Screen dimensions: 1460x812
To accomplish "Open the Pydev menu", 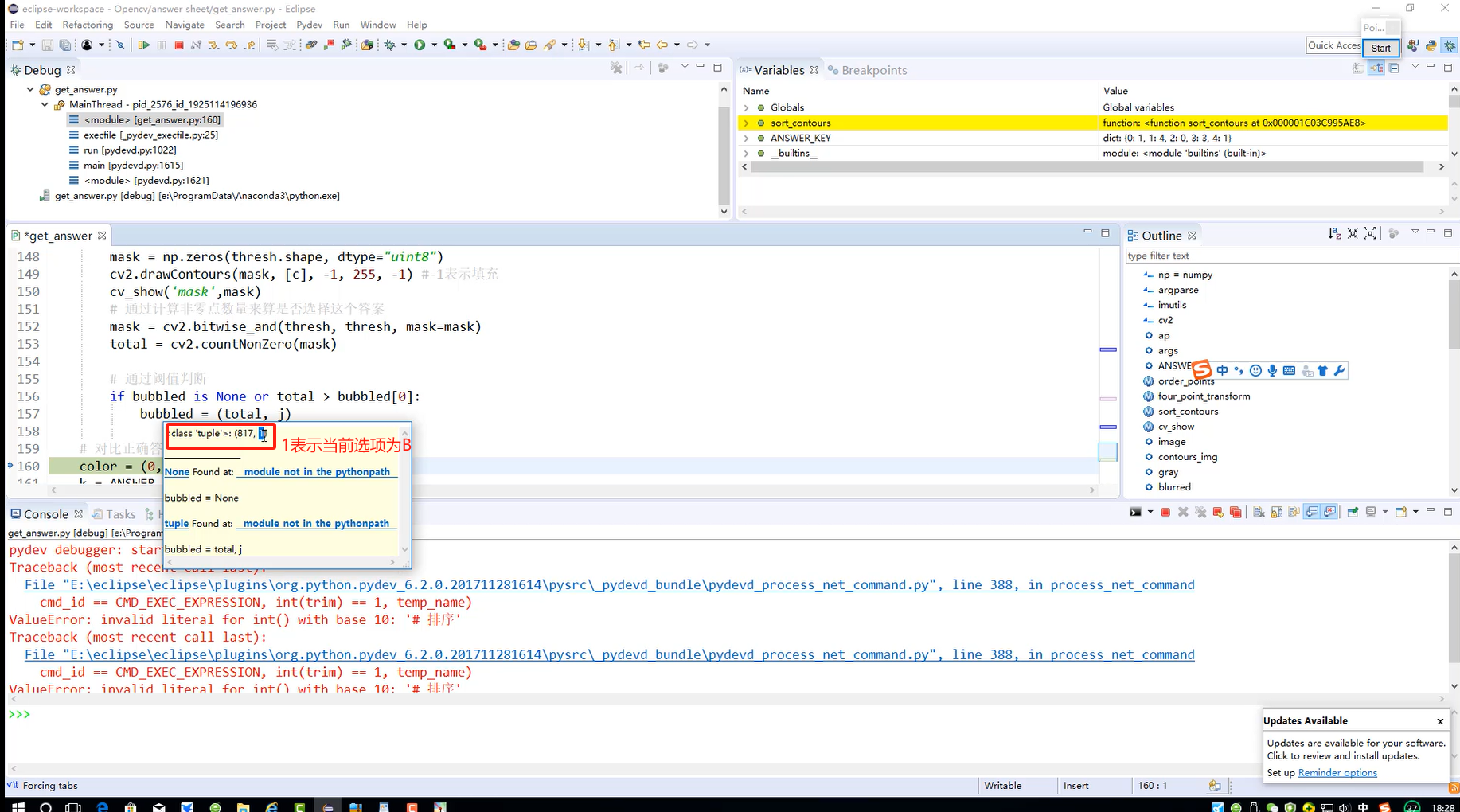I will [309, 25].
